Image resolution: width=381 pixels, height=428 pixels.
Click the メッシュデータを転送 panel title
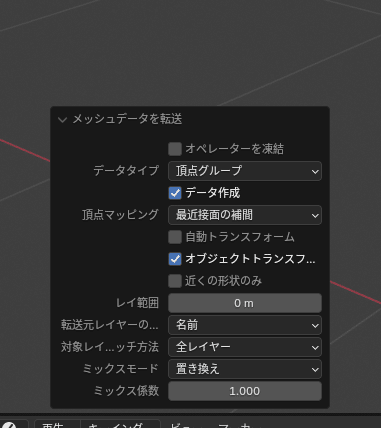click(x=127, y=119)
